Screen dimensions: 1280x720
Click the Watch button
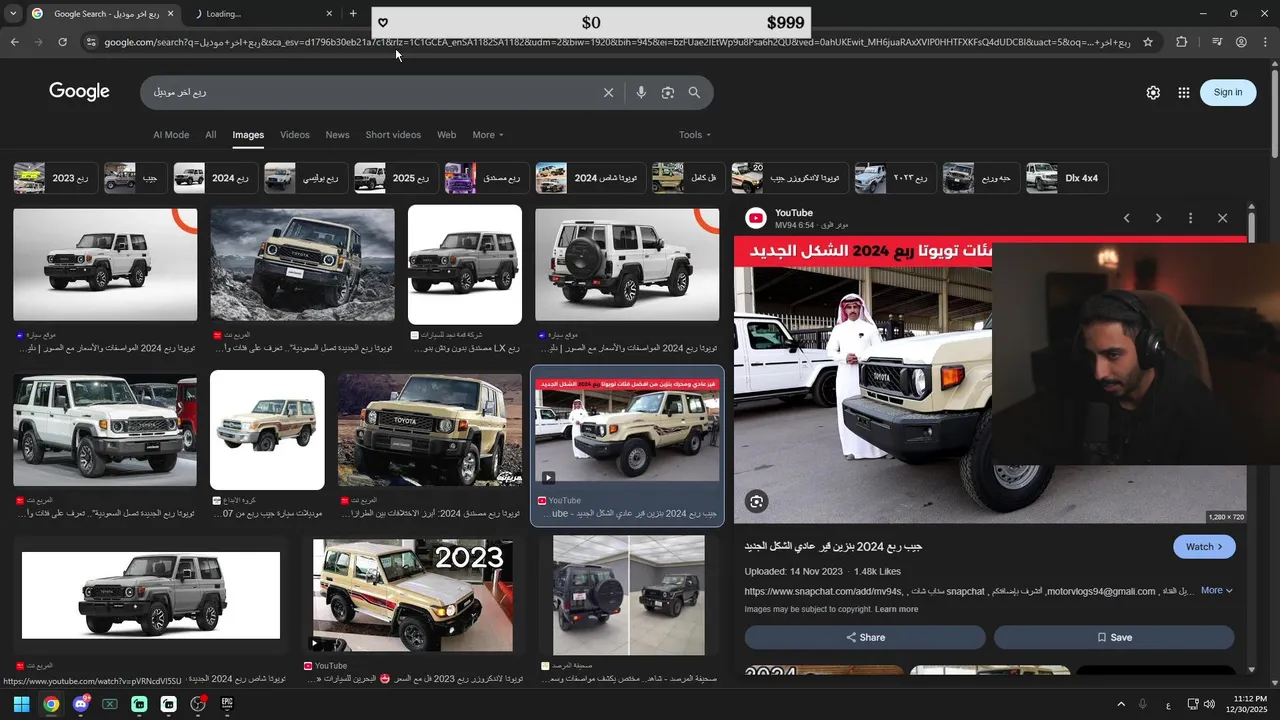pyautogui.click(x=1204, y=547)
